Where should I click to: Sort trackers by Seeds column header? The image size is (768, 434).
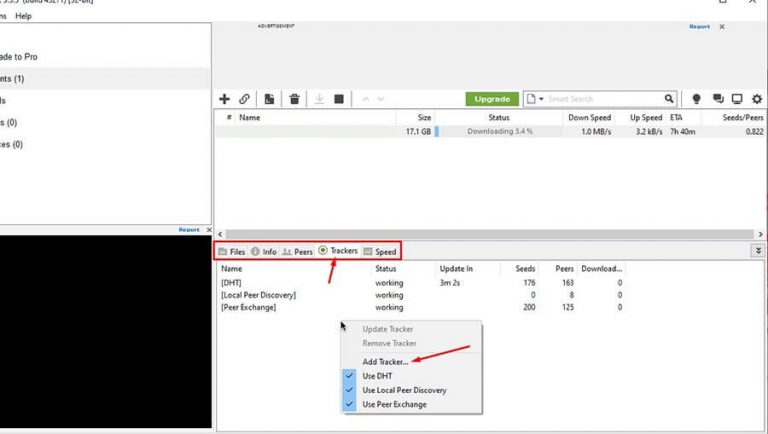[525, 268]
